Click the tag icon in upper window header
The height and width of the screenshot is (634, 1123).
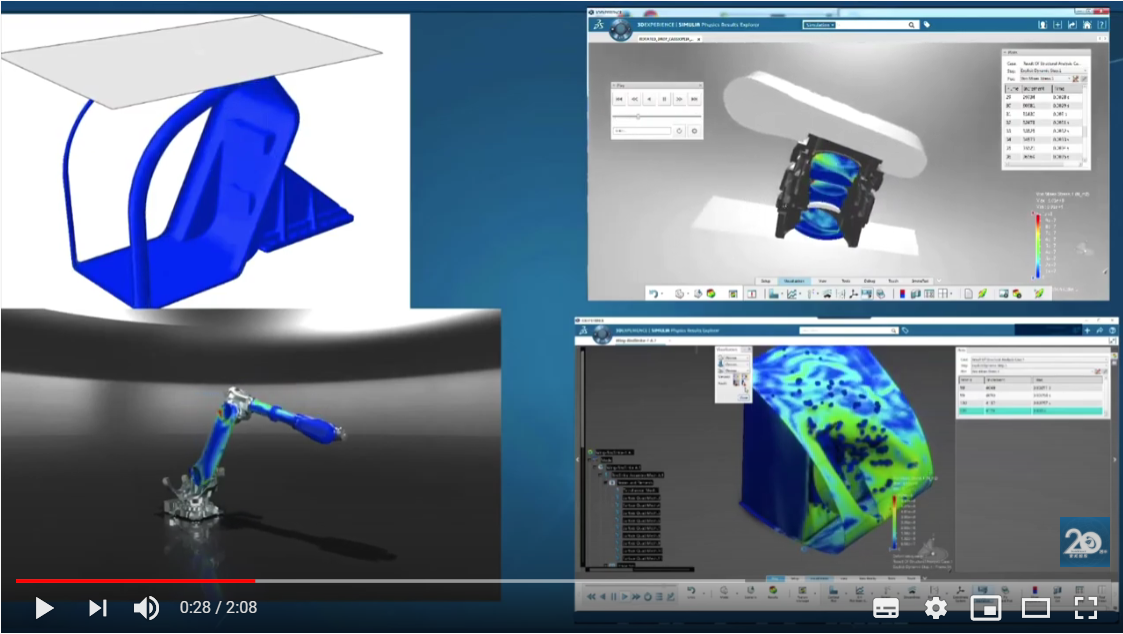(x=927, y=24)
